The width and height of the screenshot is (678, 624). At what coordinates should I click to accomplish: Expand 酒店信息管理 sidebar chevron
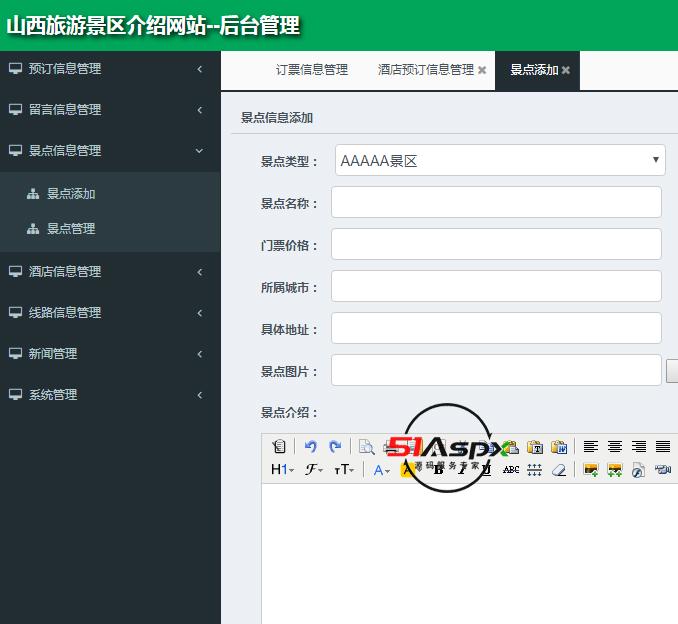199,272
